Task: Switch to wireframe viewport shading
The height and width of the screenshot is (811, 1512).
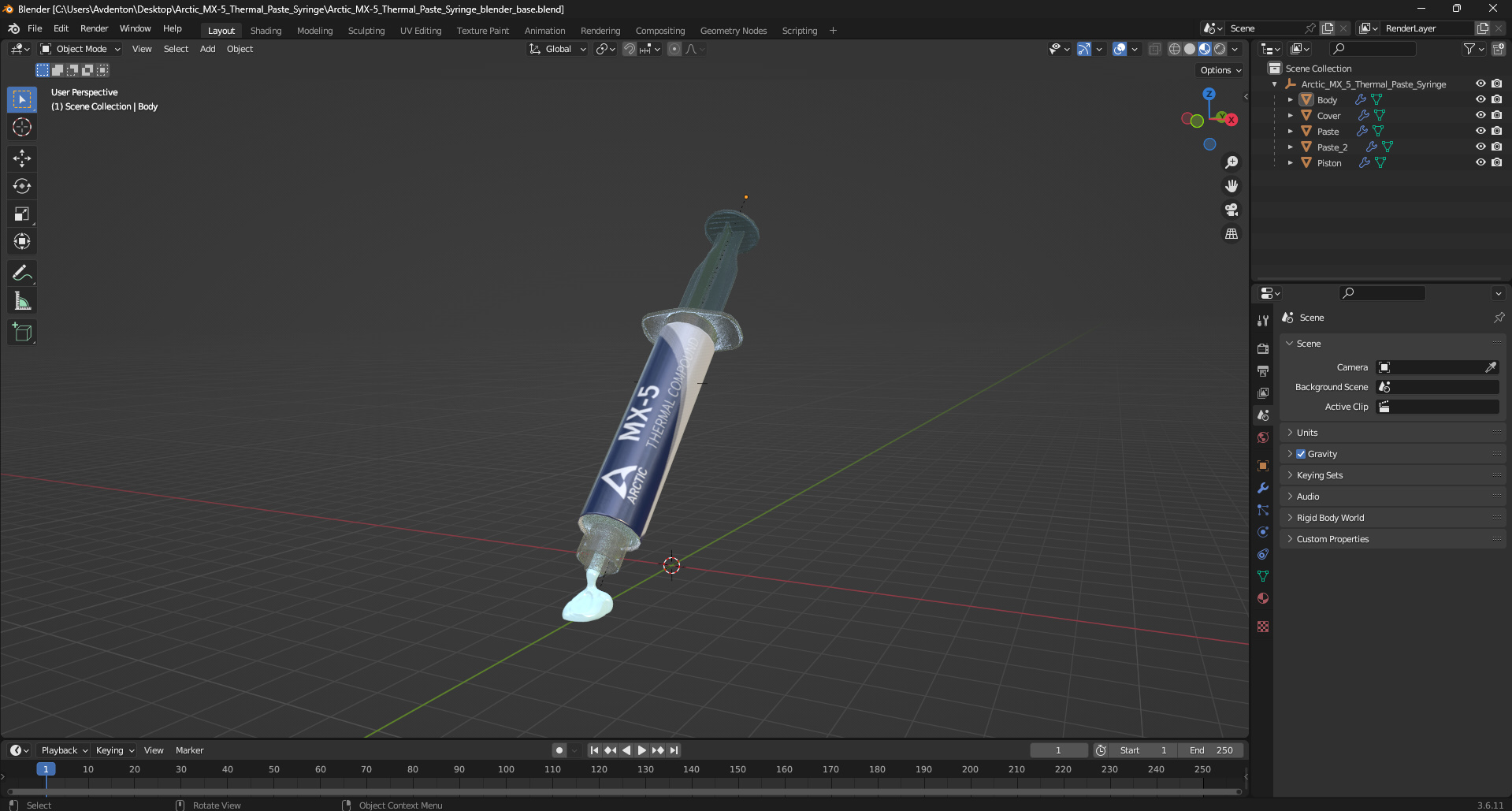Action: pyautogui.click(x=1175, y=49)
